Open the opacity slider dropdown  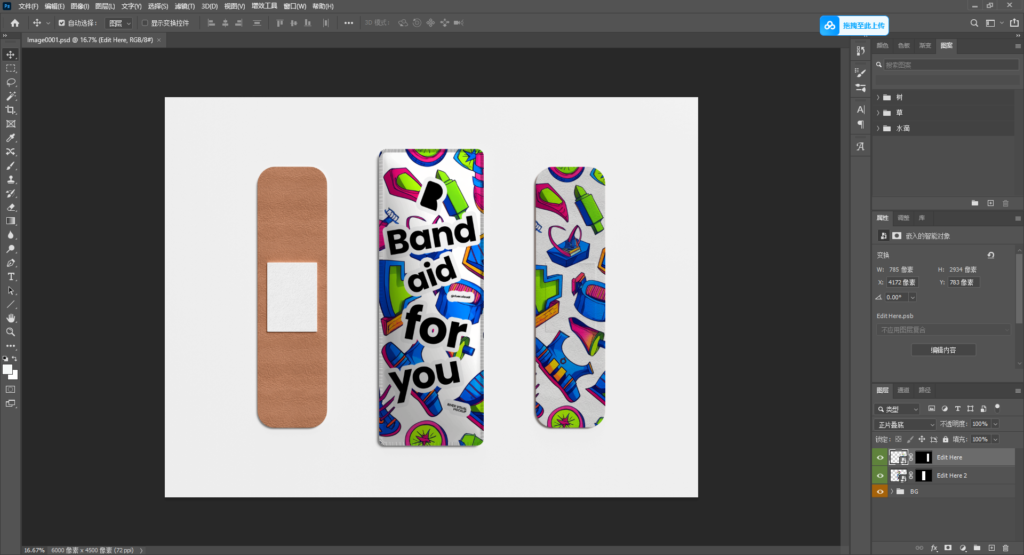point(995,424)
